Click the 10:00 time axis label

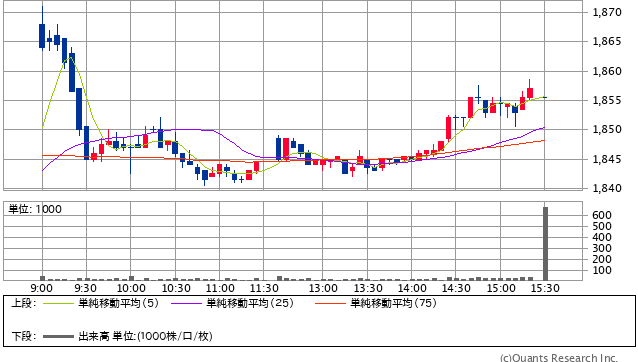[131, 288]
